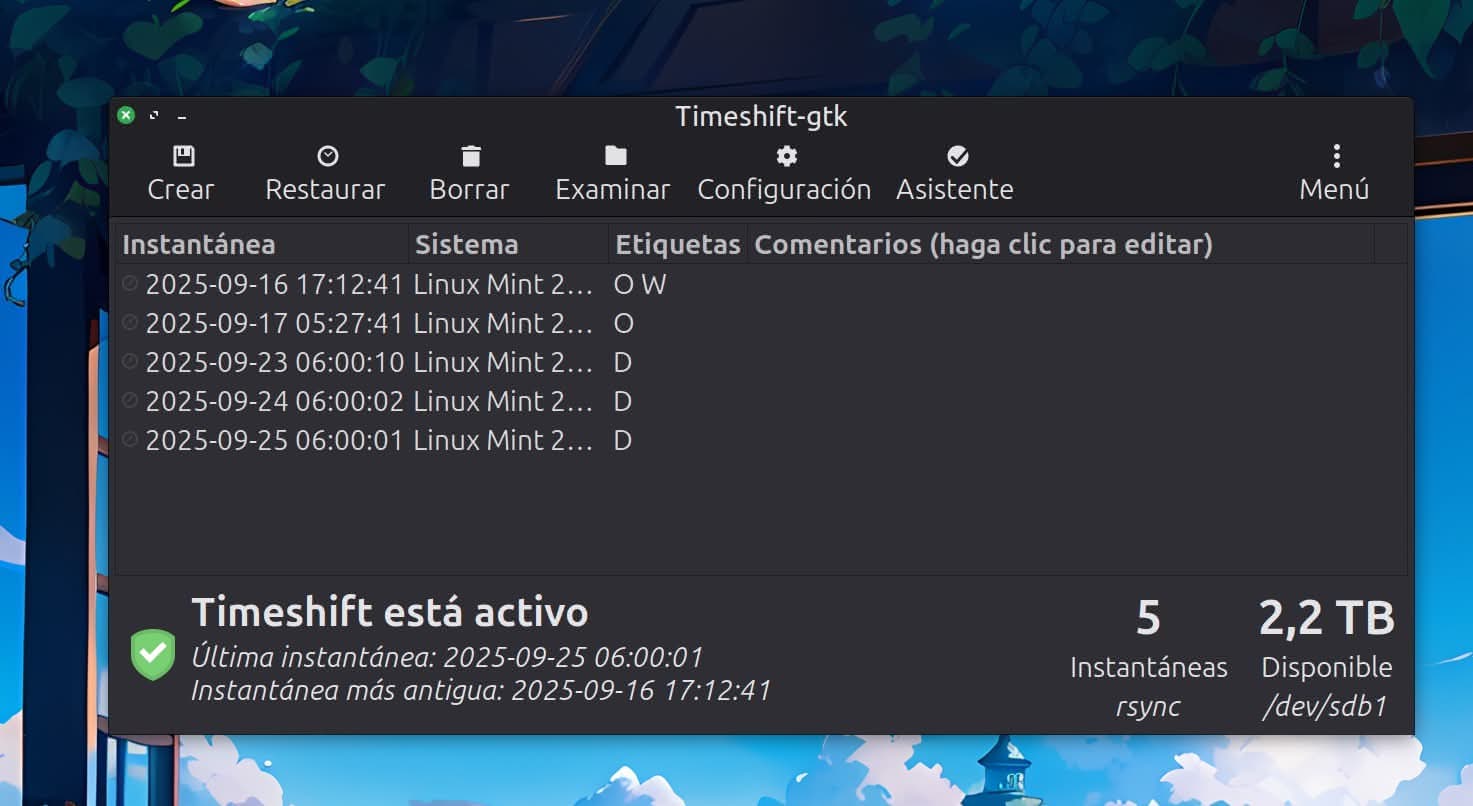Click the green window close button

pyautogui.click(x=126, y=115)
